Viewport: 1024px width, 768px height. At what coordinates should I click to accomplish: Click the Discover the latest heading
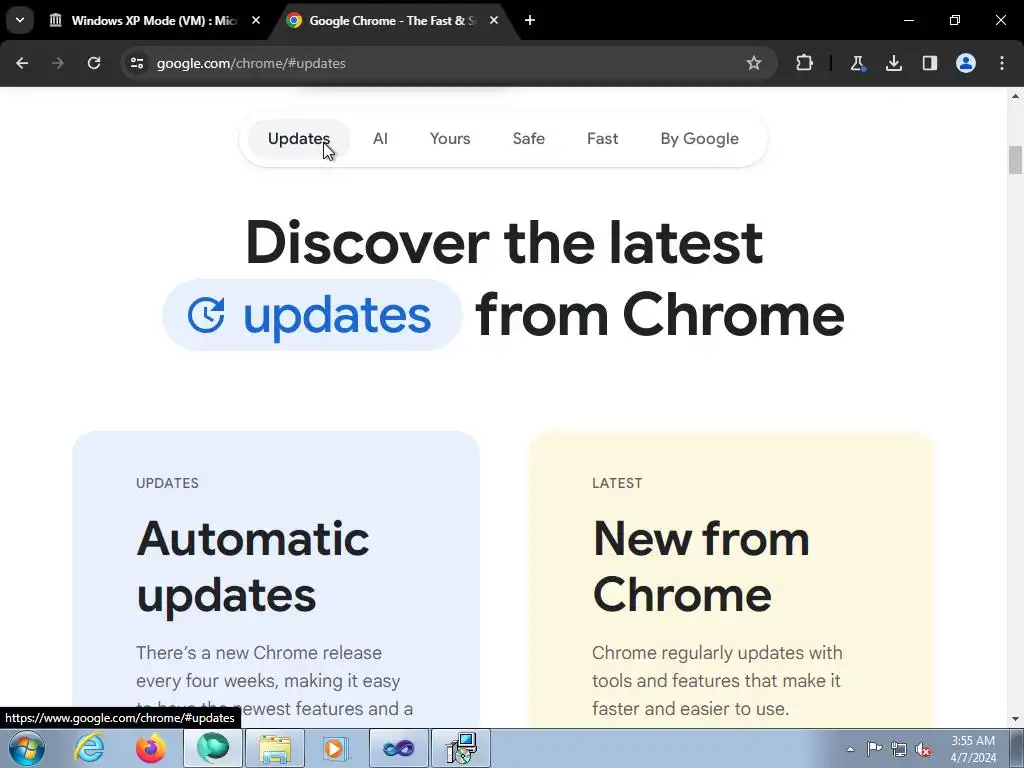(x=504, y=243)
